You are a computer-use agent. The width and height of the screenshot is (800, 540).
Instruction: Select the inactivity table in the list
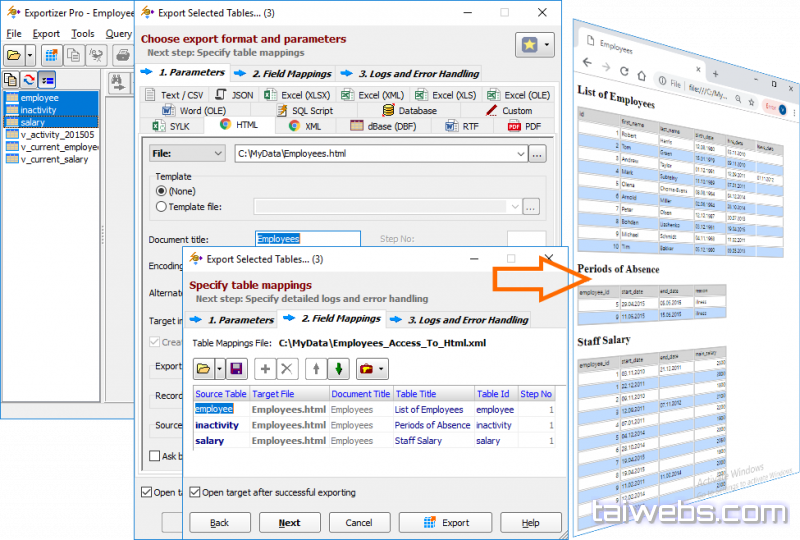[51, 110]
